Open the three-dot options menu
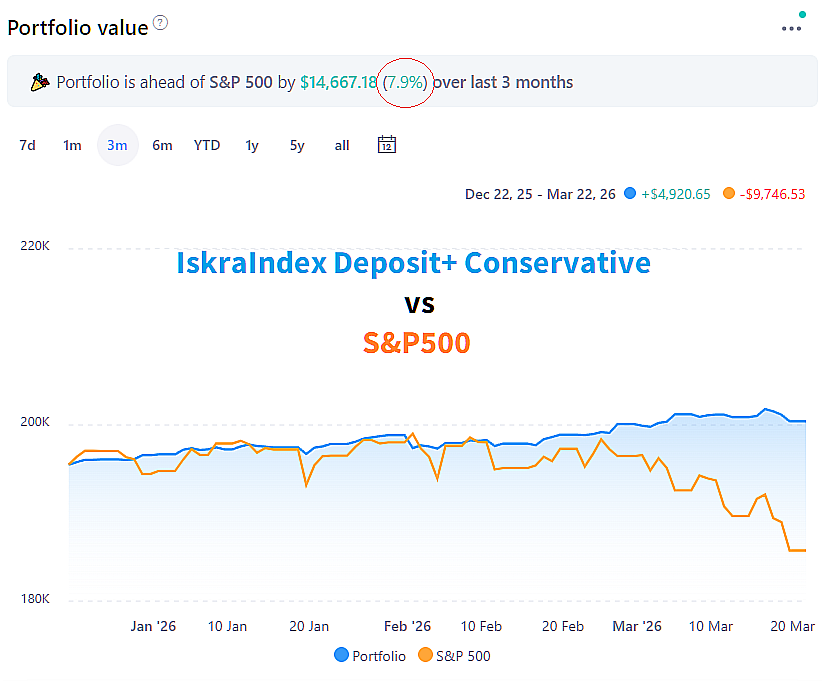Image resolution: width=835 pixels, height=681 pixels. click(x=791, y=28)
